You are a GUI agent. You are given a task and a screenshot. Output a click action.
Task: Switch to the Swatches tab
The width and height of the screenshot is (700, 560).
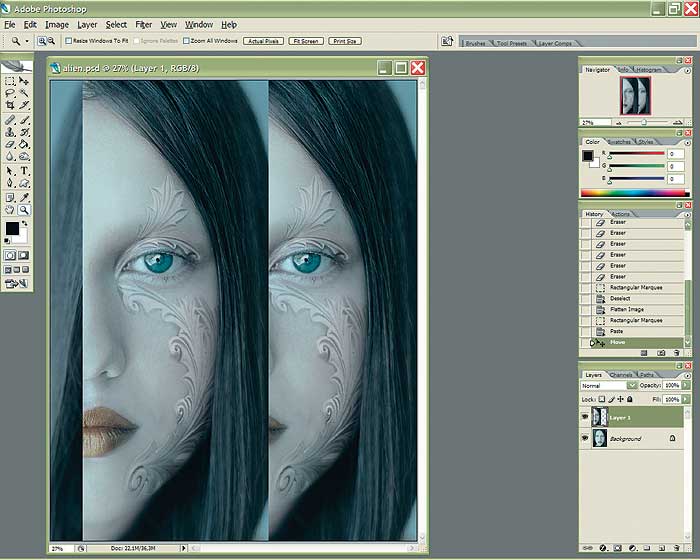pos(620,142)
